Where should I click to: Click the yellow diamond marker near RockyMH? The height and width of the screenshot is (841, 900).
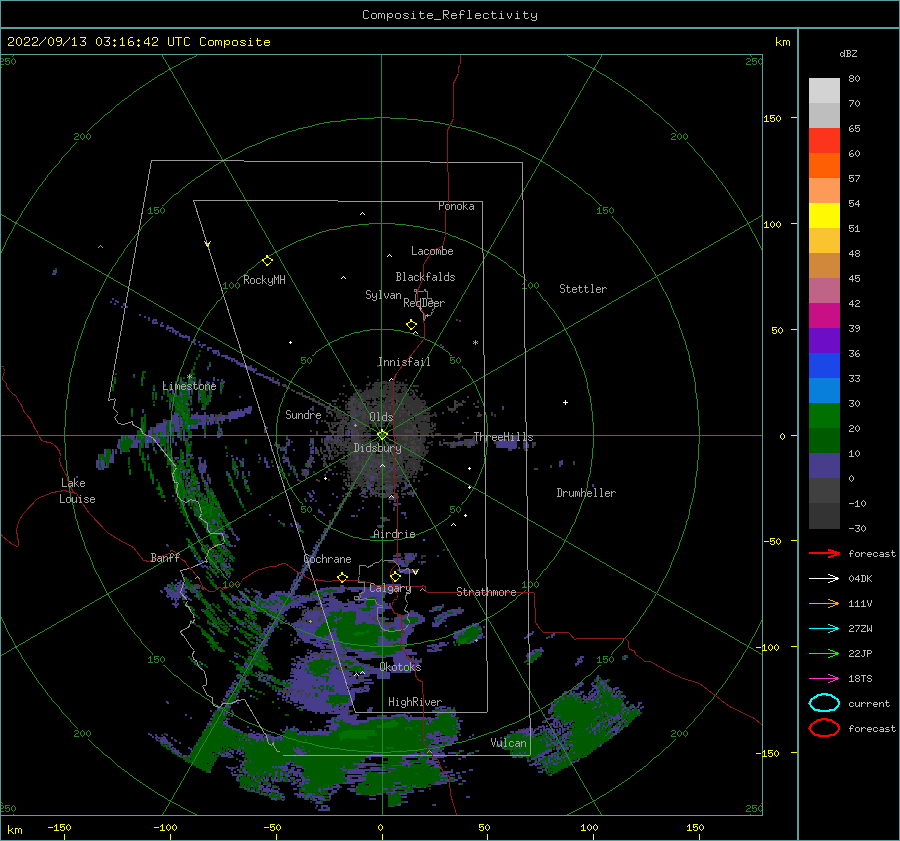[267, 261]
